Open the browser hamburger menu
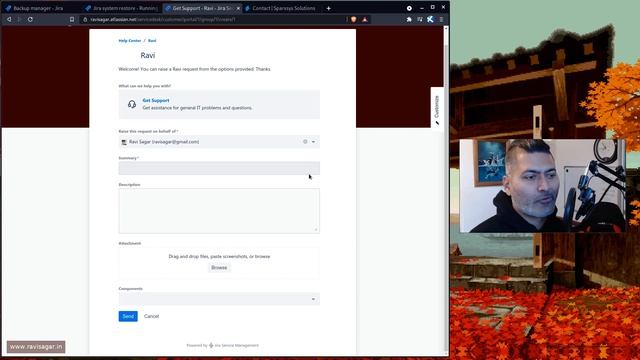Viewport: 640px width, 360px height. click(441, 19)
